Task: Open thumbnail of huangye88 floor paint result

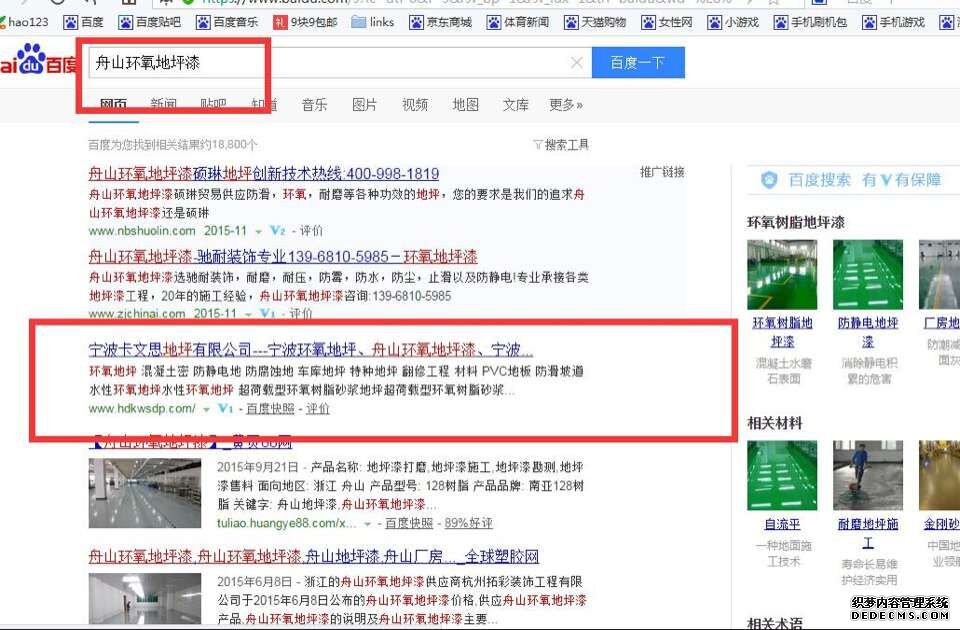Action: (145, 493)
